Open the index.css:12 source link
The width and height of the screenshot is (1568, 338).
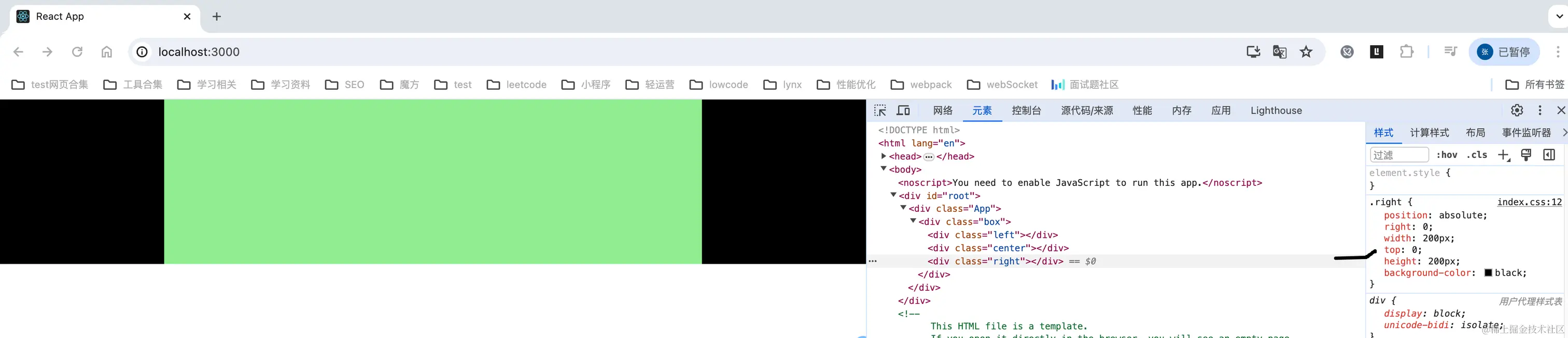[1529, 202]
